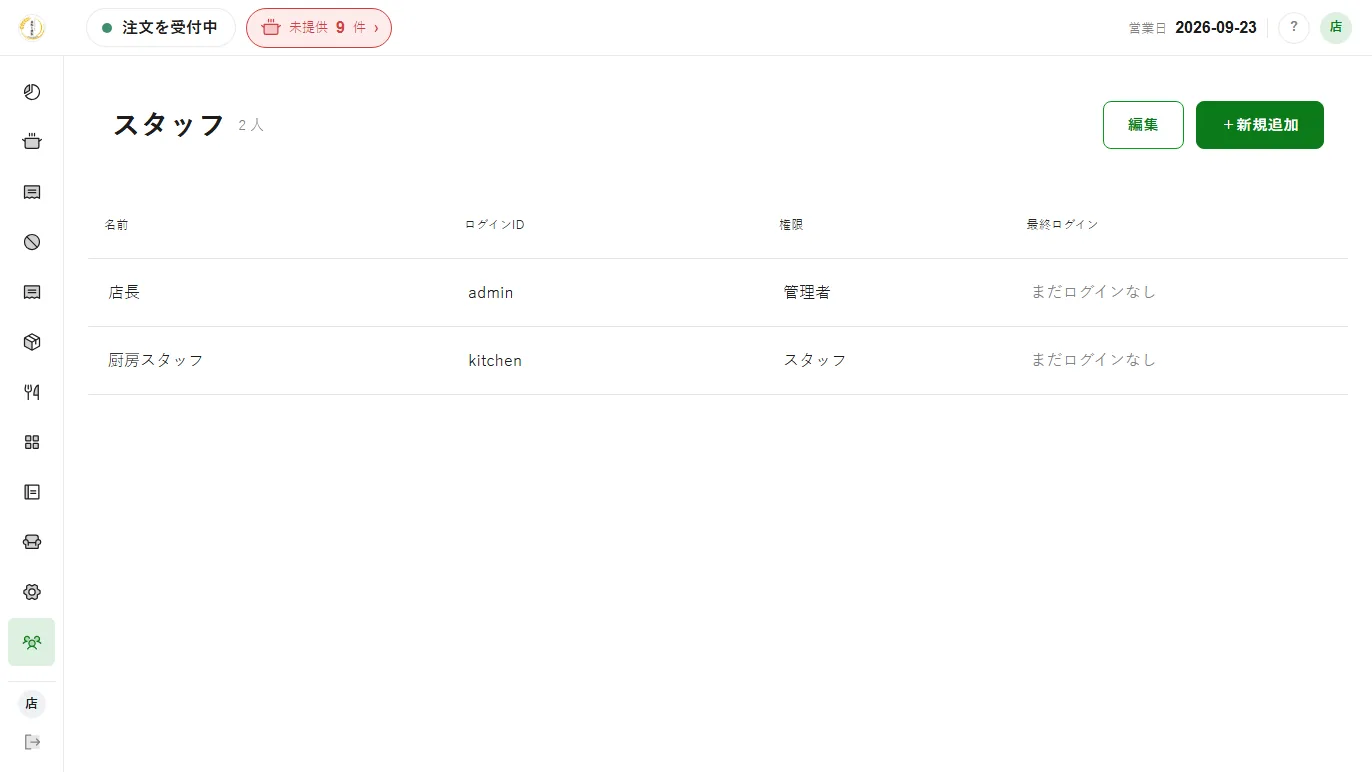Click the restaurant logo at top left

pyautogui.click(x=32, y=28)
